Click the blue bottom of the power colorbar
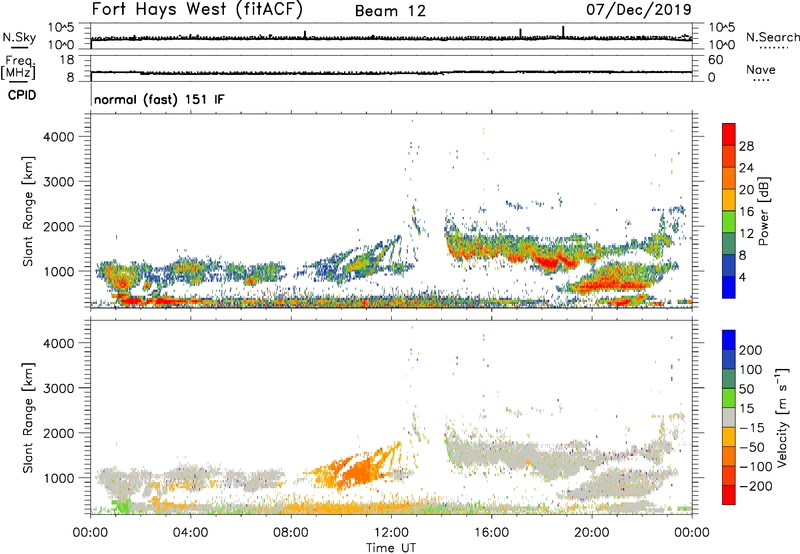800x554 pixels. point(729,287)
